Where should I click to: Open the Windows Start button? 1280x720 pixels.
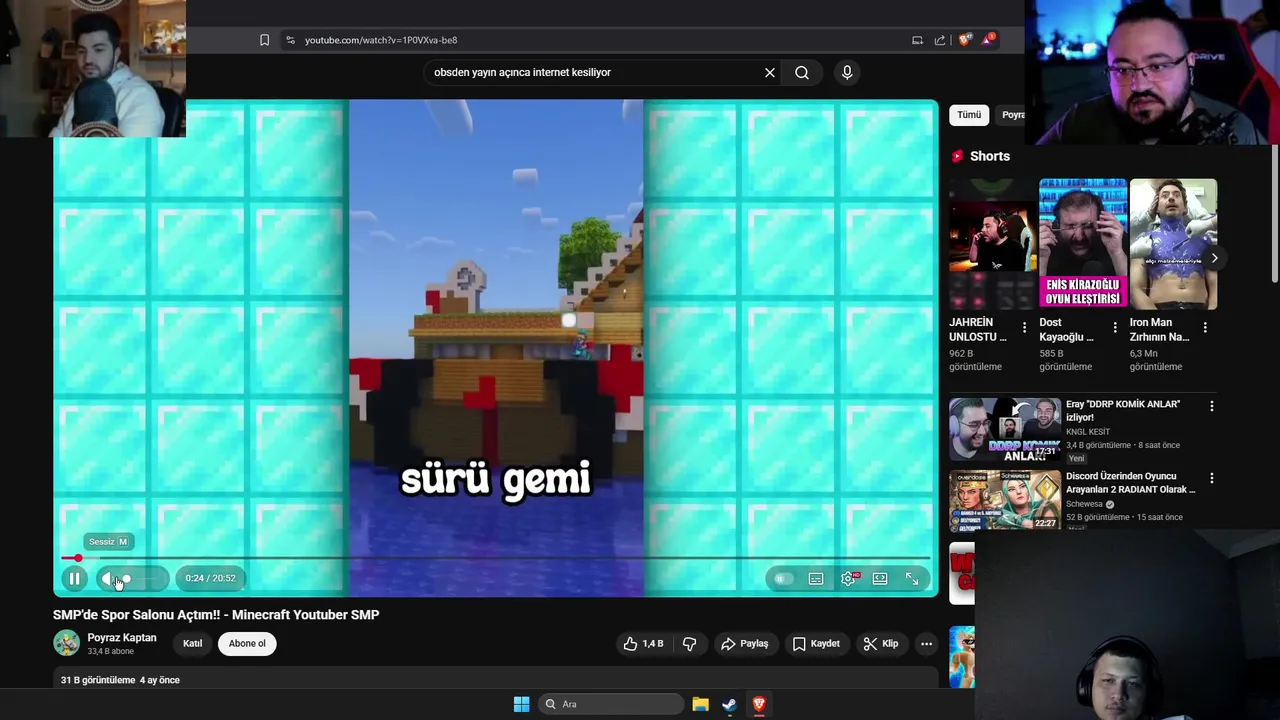click(521, 704)
